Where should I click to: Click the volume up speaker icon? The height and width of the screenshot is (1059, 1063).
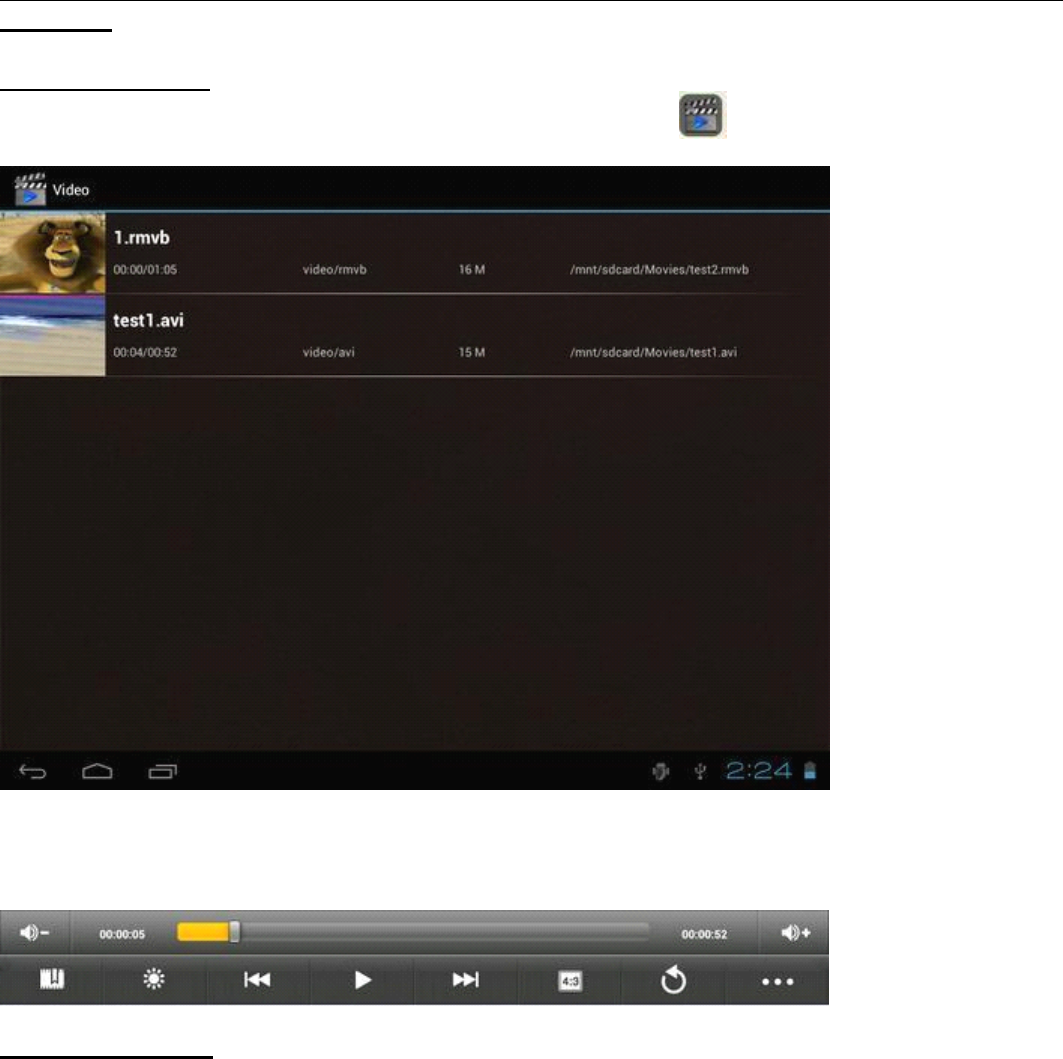point(796,933)
